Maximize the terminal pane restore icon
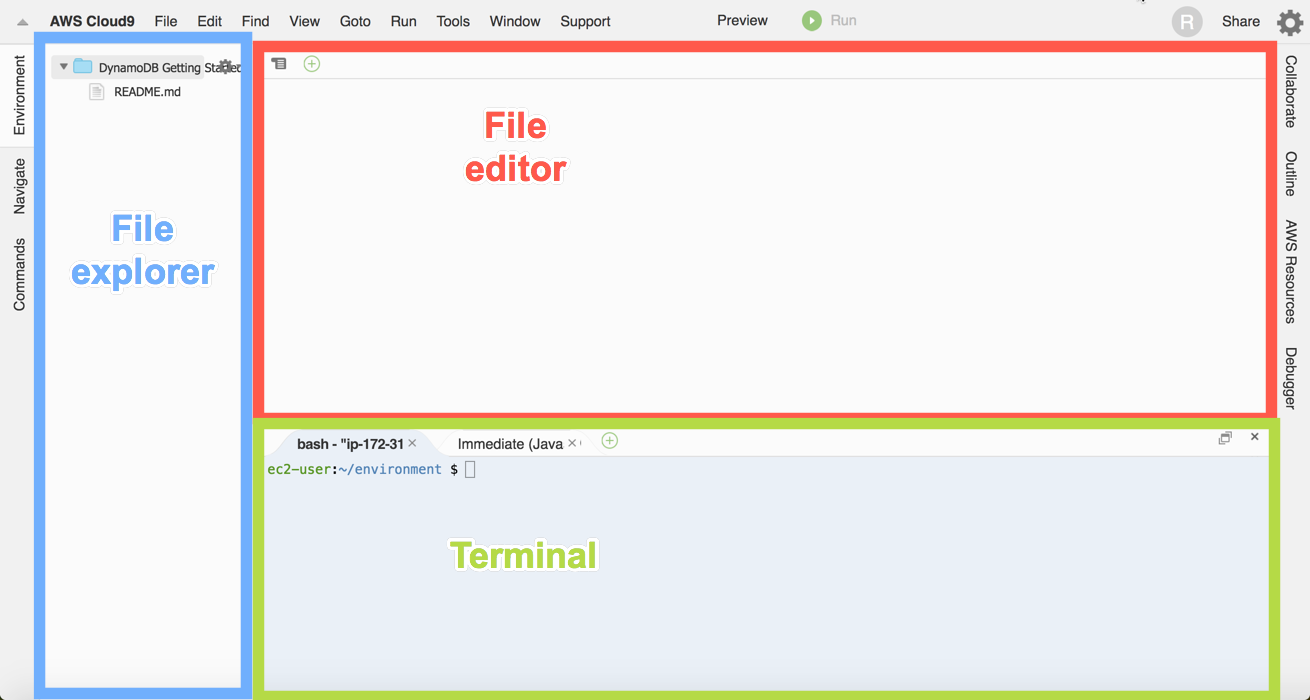 pyautogui.click(x=1225, y=437)
